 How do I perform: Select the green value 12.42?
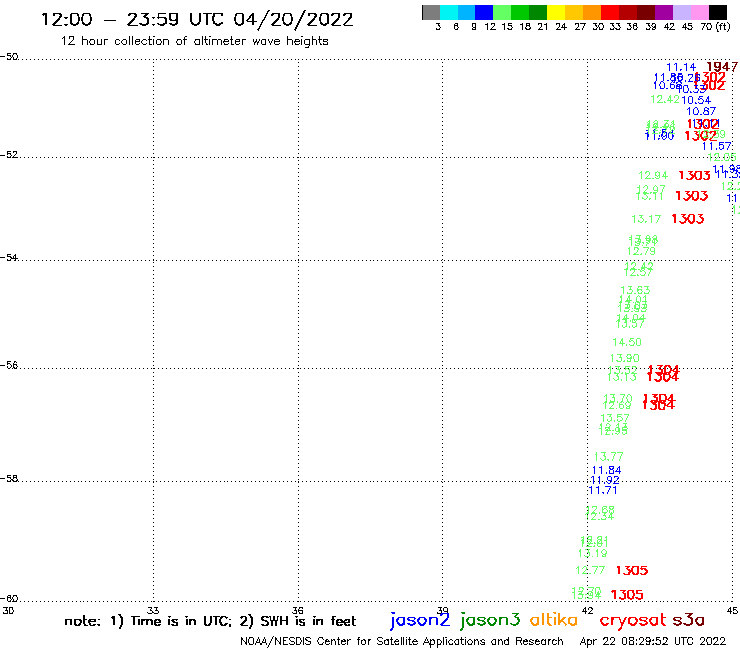(x=665, y=100)
